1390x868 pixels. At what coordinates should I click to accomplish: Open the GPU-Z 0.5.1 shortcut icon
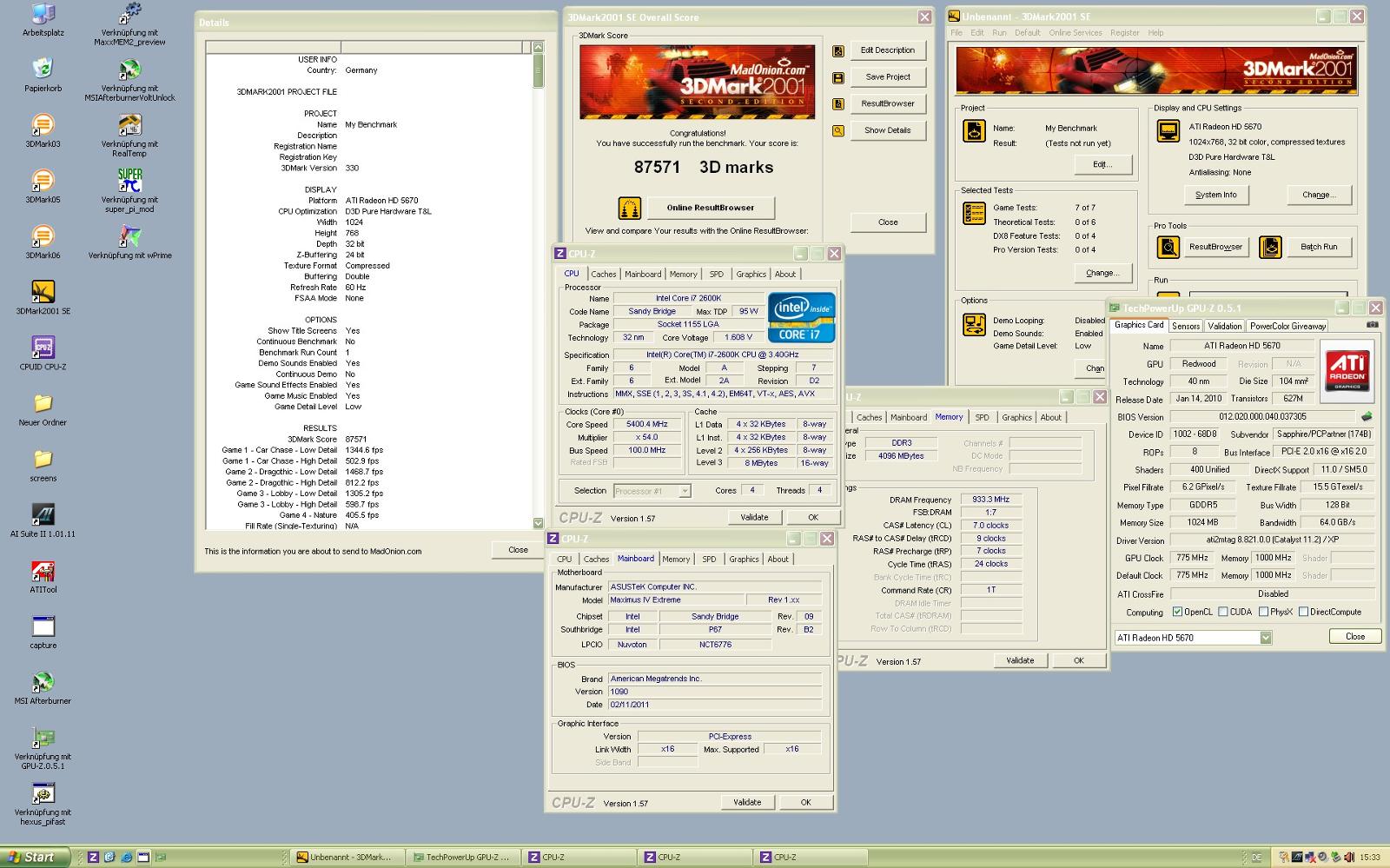coord(43,738)
